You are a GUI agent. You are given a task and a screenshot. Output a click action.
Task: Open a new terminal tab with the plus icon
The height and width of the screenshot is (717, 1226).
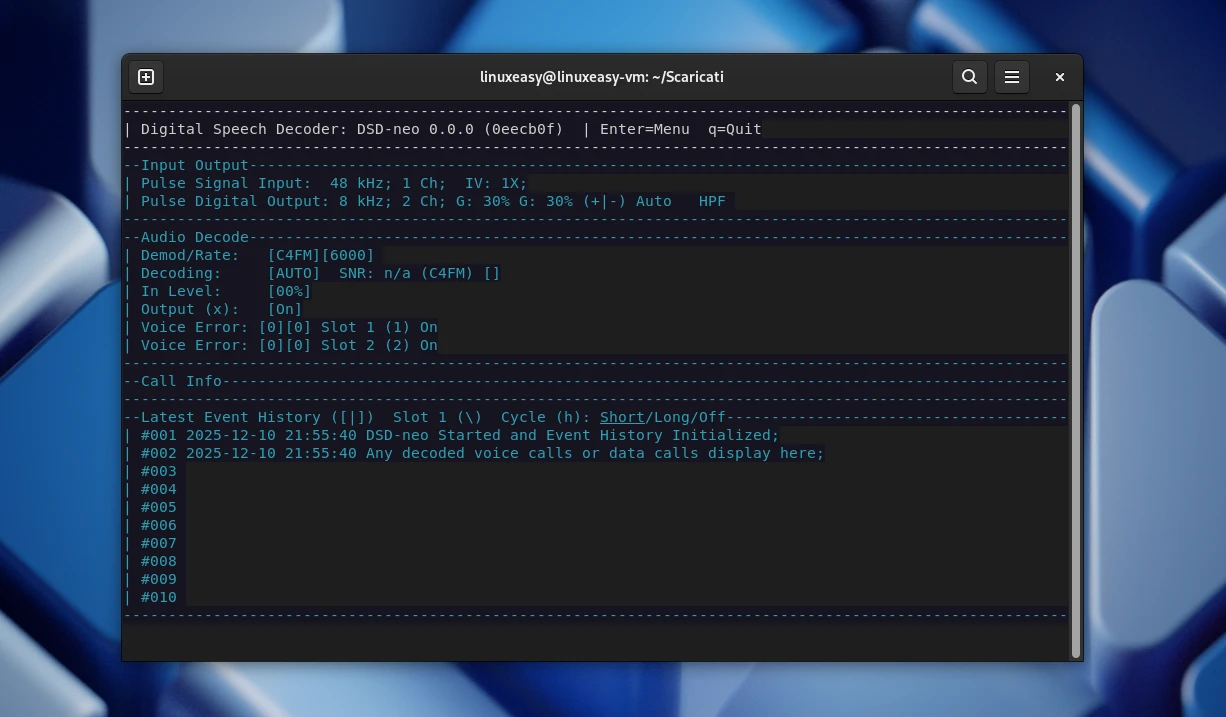145,77
